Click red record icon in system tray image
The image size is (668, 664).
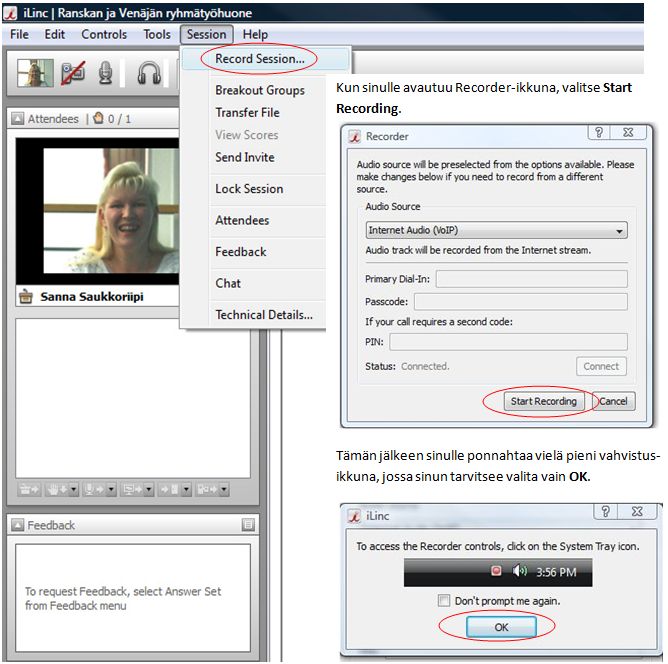[495, 572]
